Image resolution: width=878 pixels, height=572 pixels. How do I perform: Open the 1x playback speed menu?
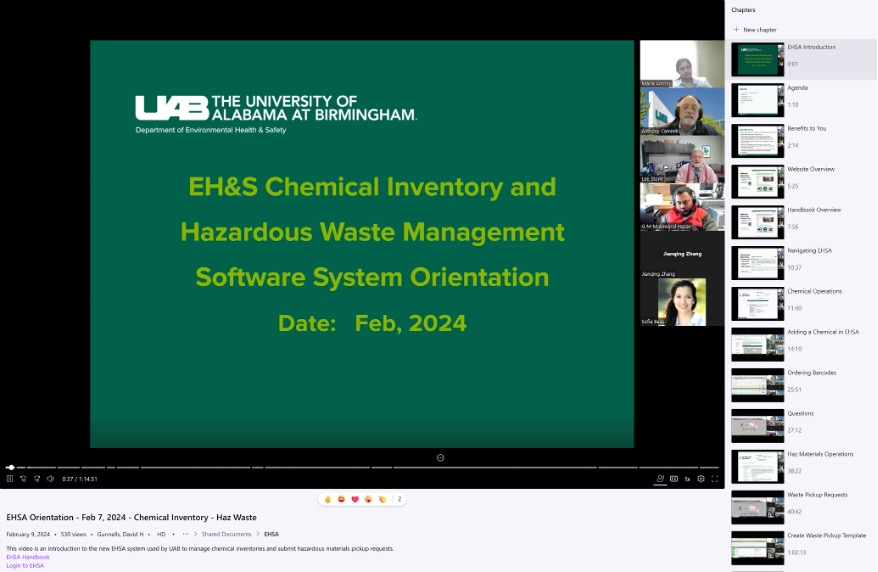coord(687,479)
